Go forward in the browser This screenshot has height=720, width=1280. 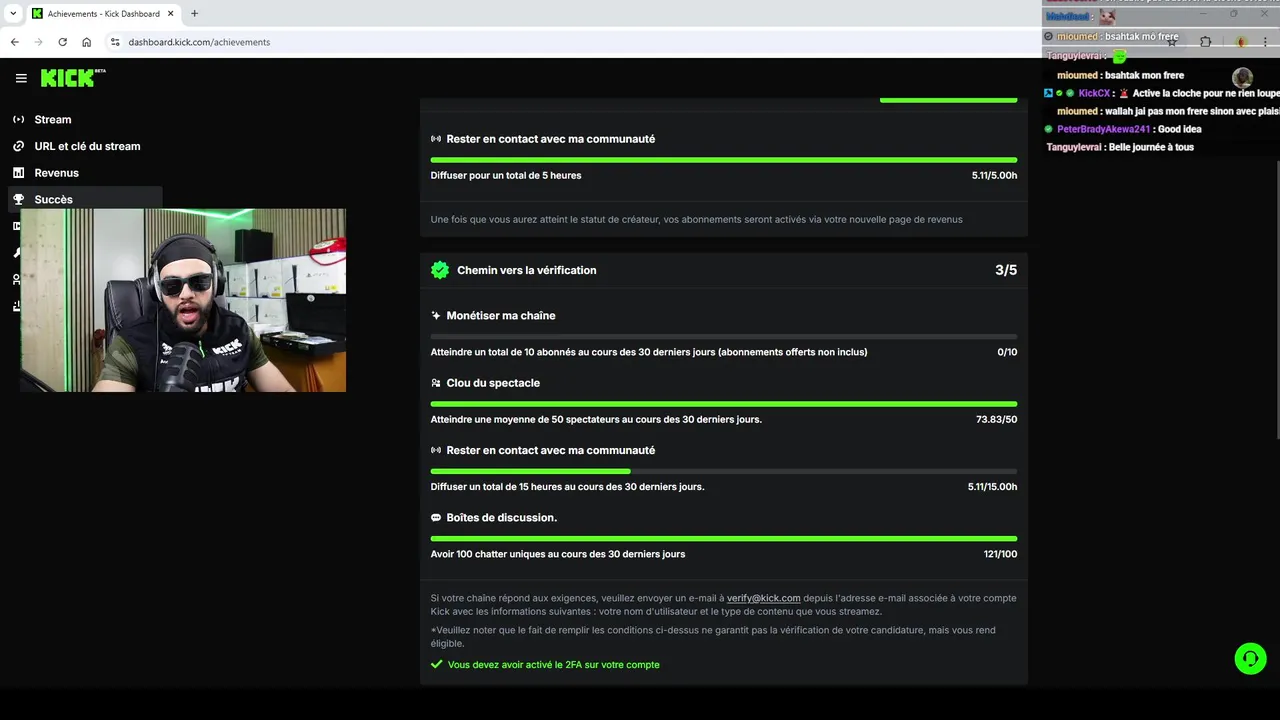point(38,42)
